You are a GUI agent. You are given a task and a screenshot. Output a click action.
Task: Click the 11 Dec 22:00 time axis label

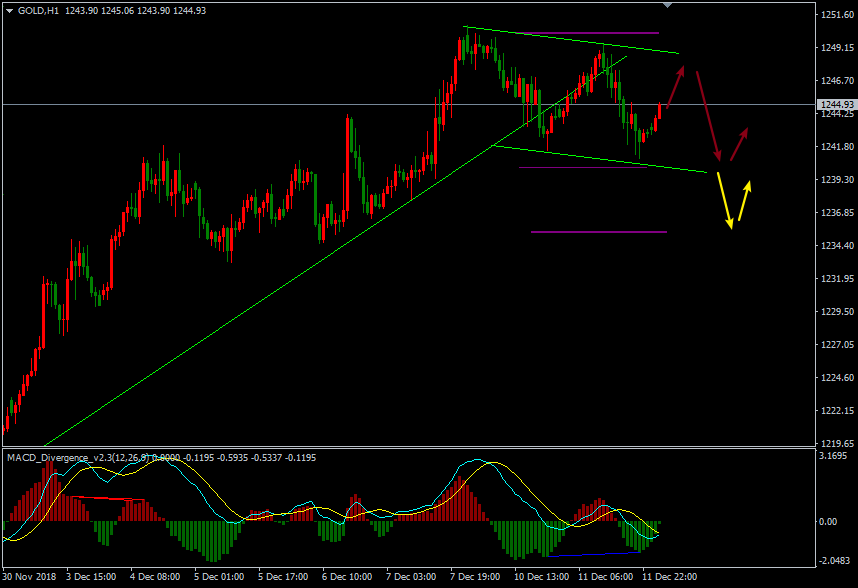pos(667,577)
